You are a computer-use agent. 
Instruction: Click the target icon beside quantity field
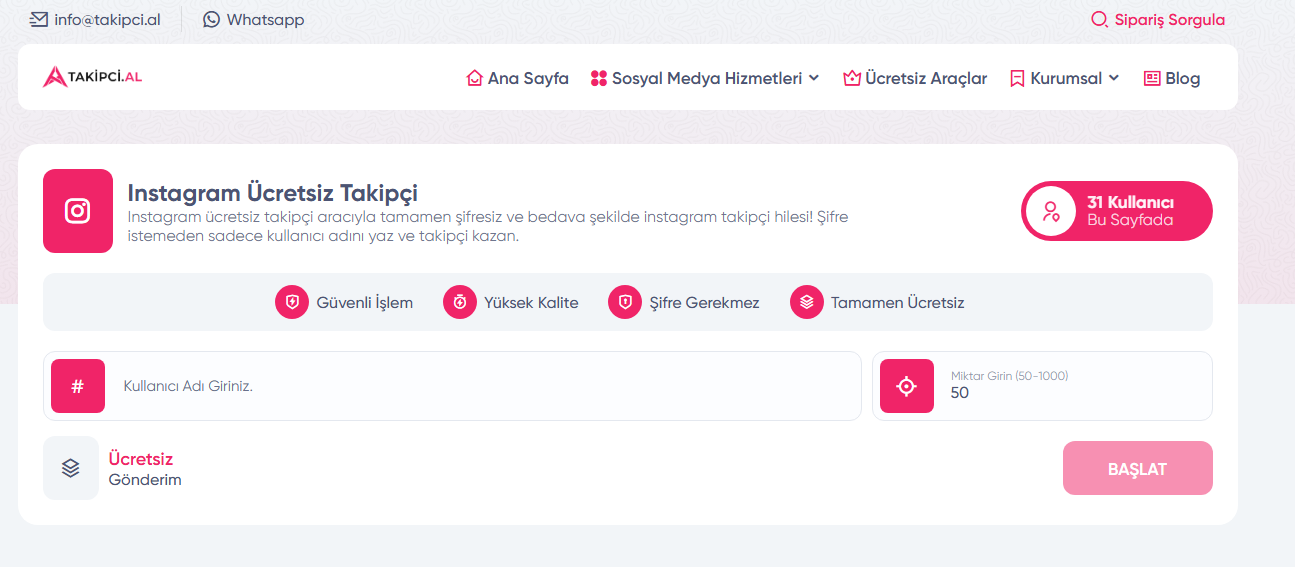(906, 386)
